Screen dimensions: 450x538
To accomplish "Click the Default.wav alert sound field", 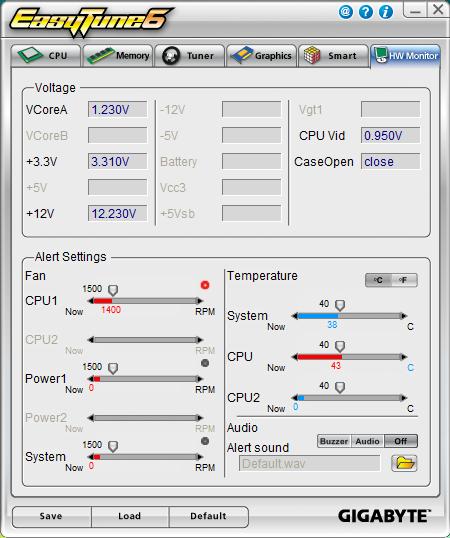I will click(x=309, y=464).
